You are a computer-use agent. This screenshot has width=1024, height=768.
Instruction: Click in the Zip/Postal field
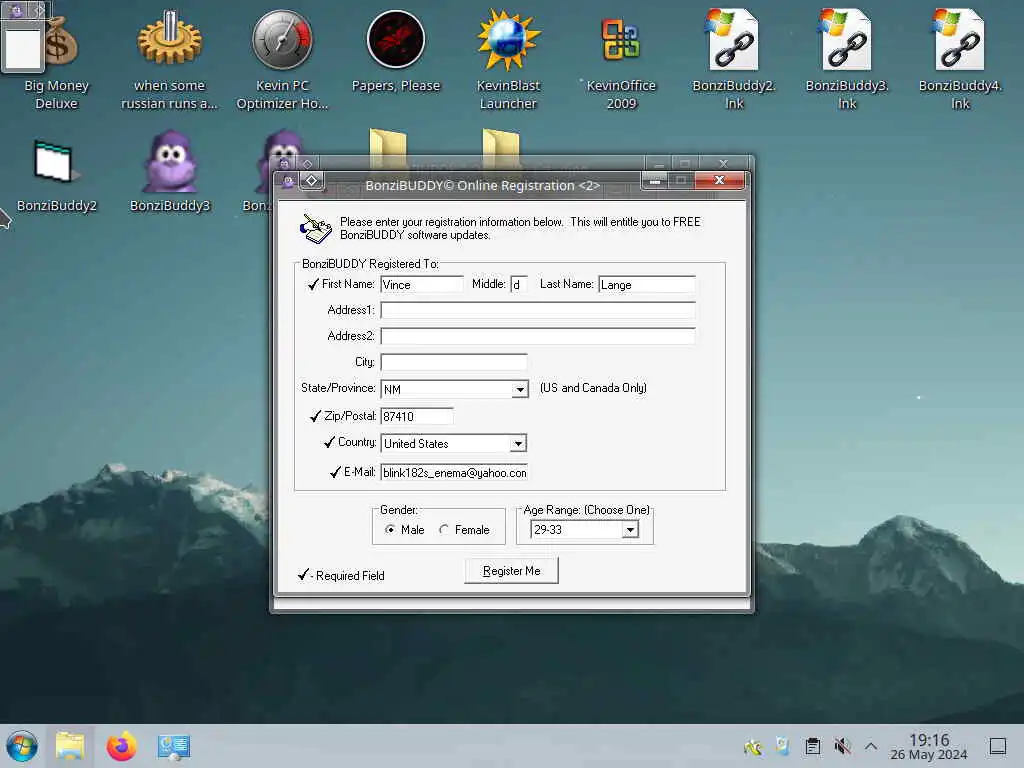(x=417, y=416)
